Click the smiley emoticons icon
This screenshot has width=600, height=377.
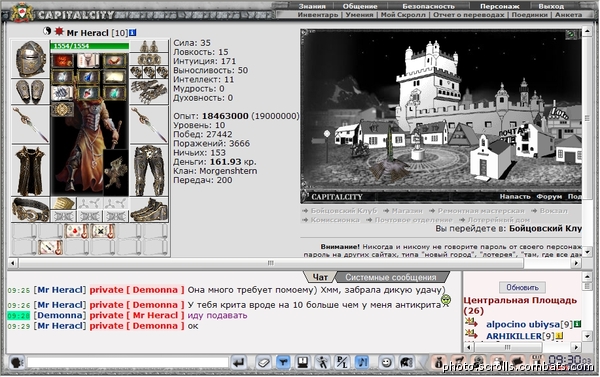click(x=387, y=362)
